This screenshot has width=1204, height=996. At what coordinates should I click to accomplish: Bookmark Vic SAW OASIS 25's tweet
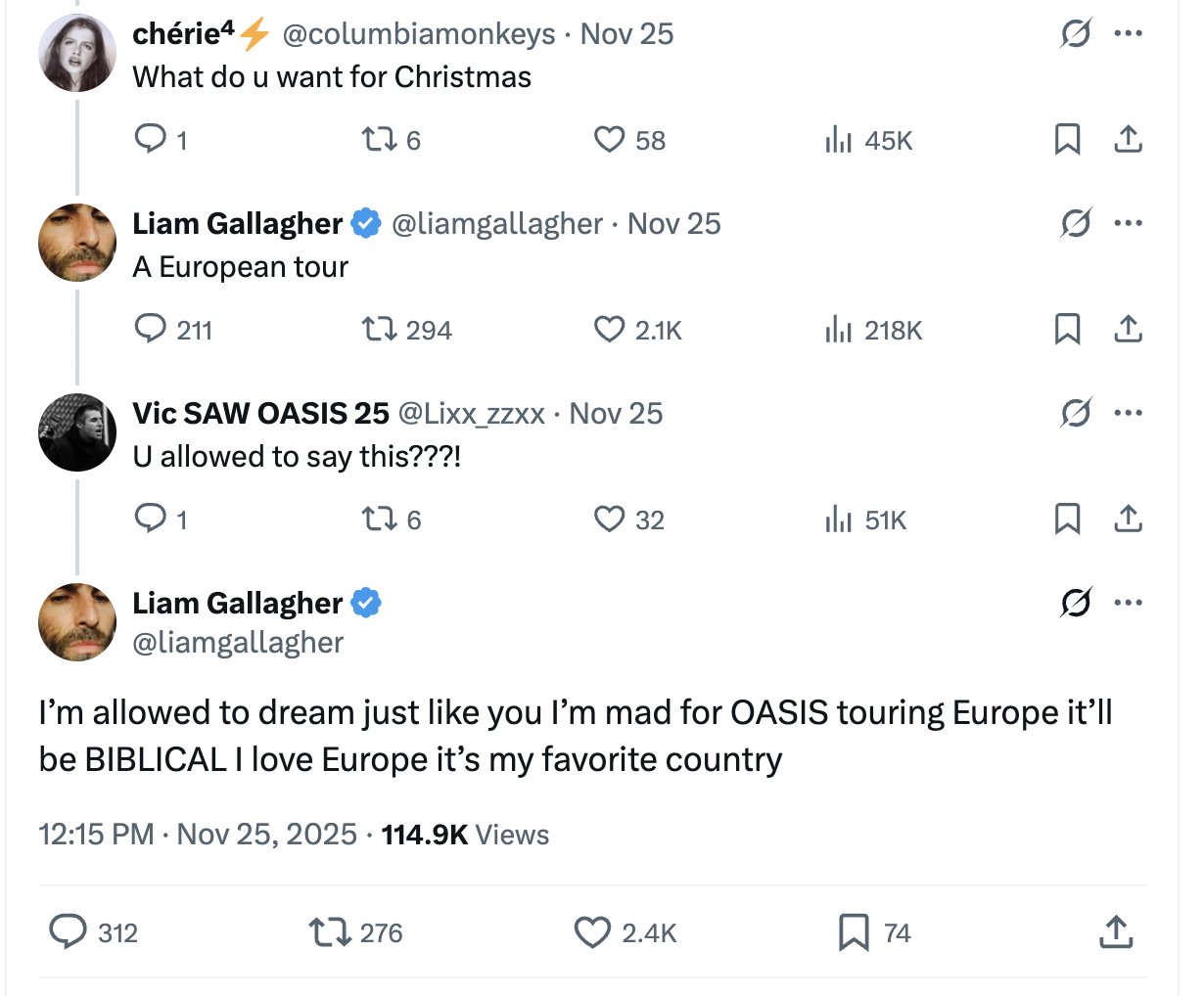pyautogui.click(x=1067, y=520)
